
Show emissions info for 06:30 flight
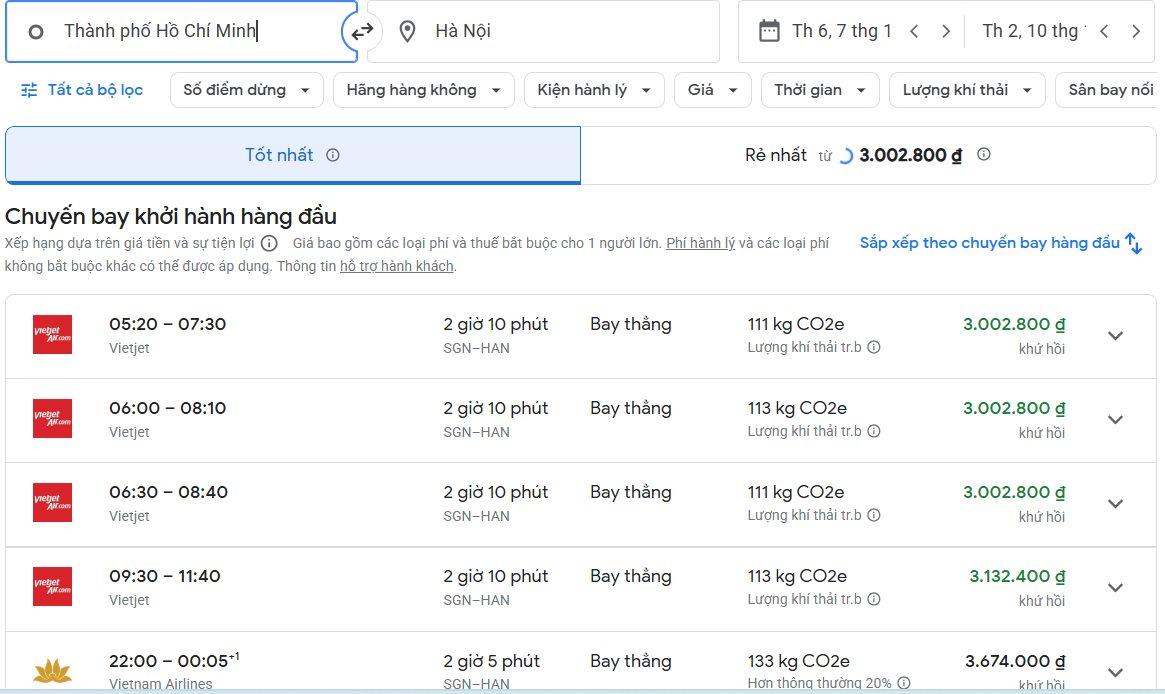click(874, 515)
